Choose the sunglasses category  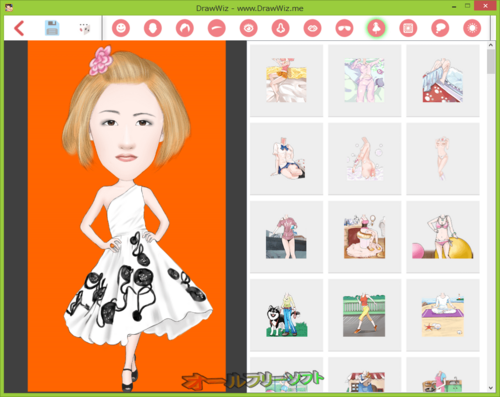(x=344, y=28)
